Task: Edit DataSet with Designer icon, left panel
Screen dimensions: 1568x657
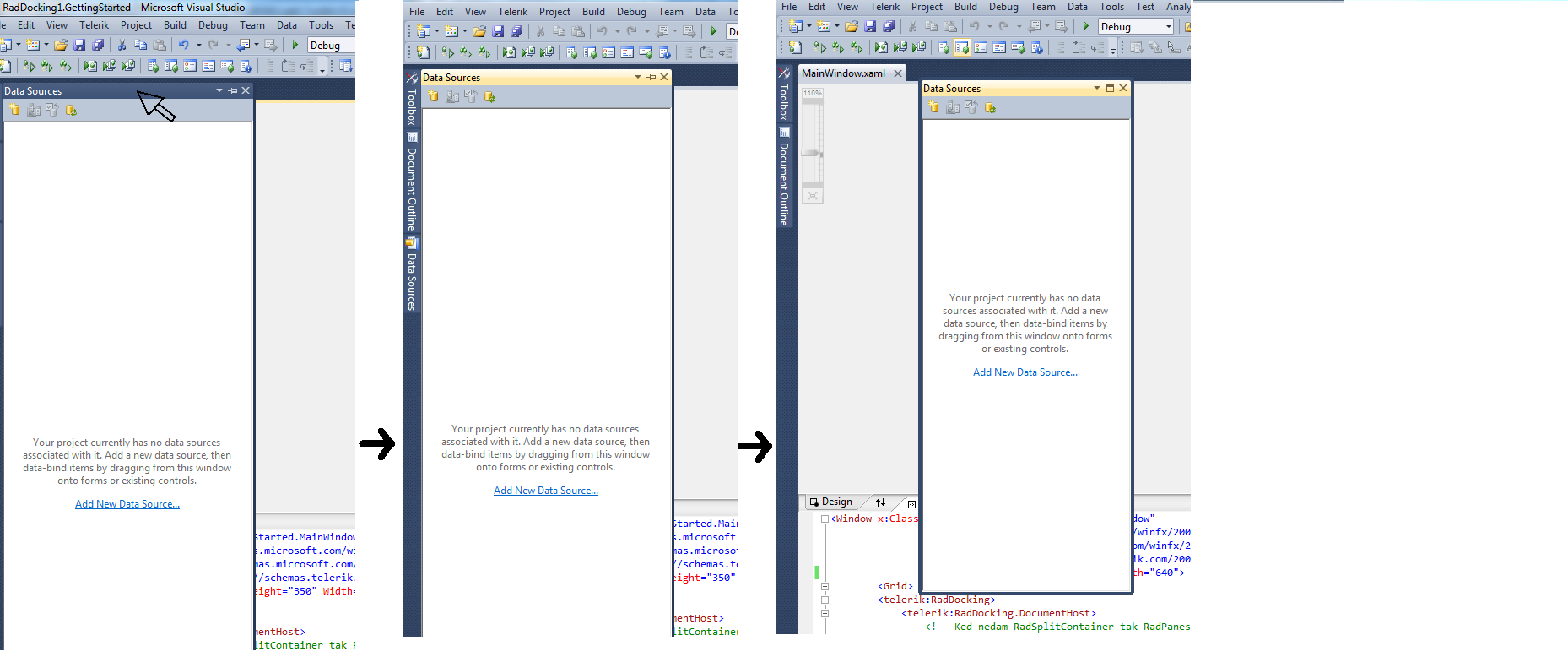Action: [33, 110]
